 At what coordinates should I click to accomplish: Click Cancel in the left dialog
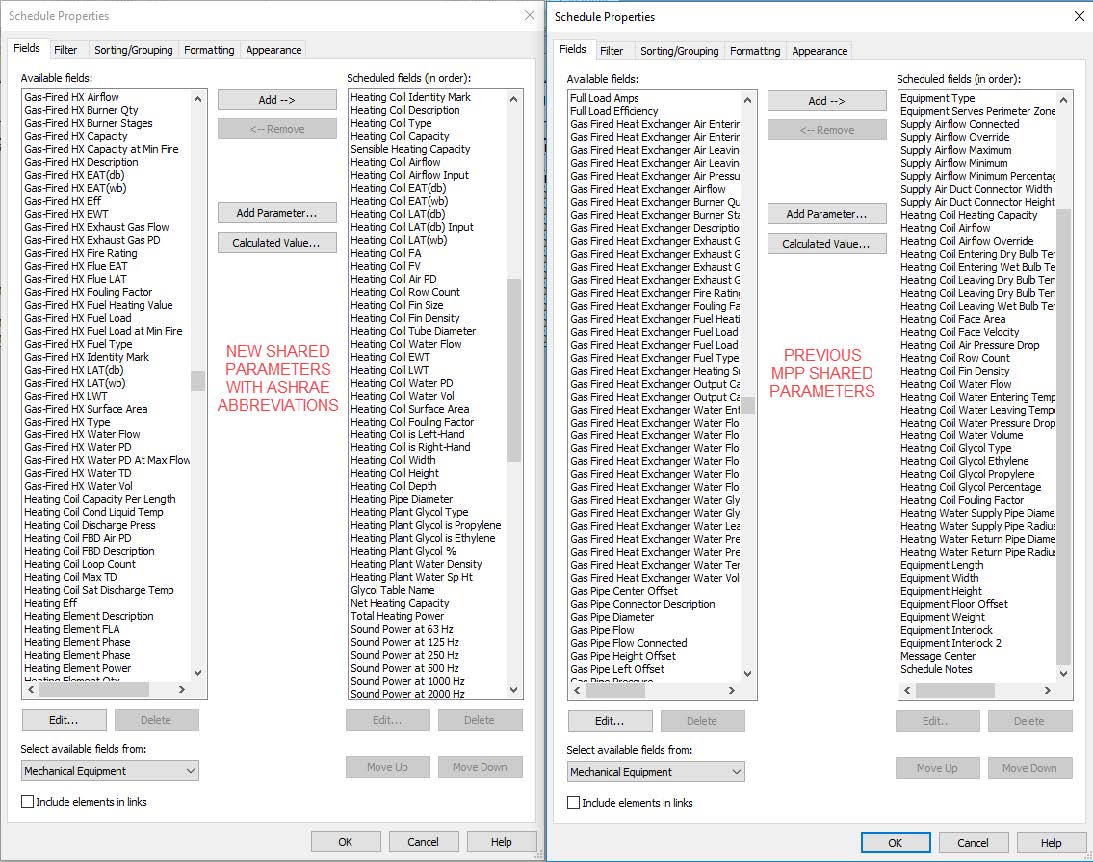pos(424,841)
